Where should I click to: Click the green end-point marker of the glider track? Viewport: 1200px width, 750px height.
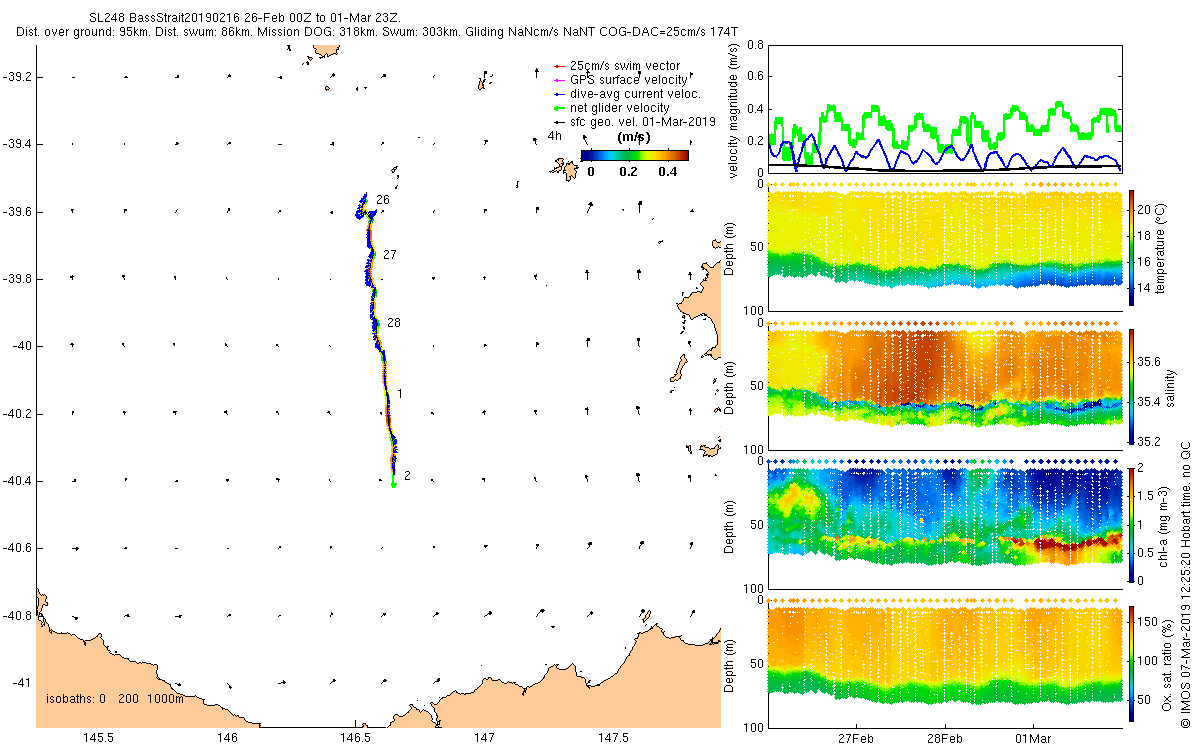click(394, 485)
